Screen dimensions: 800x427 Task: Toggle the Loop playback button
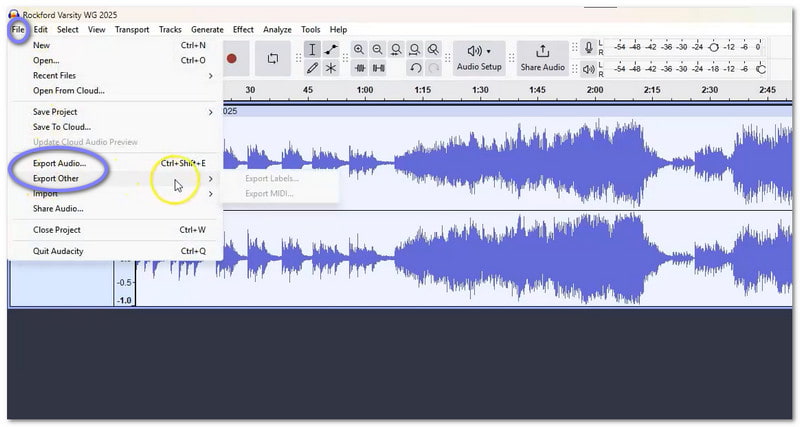[273, 59]
